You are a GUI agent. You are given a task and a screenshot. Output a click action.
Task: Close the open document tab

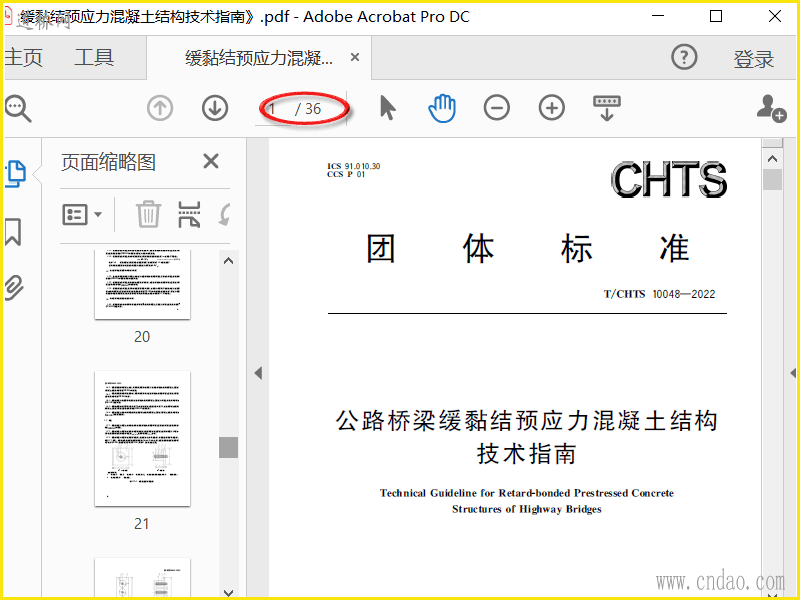(x=355, y=58)
